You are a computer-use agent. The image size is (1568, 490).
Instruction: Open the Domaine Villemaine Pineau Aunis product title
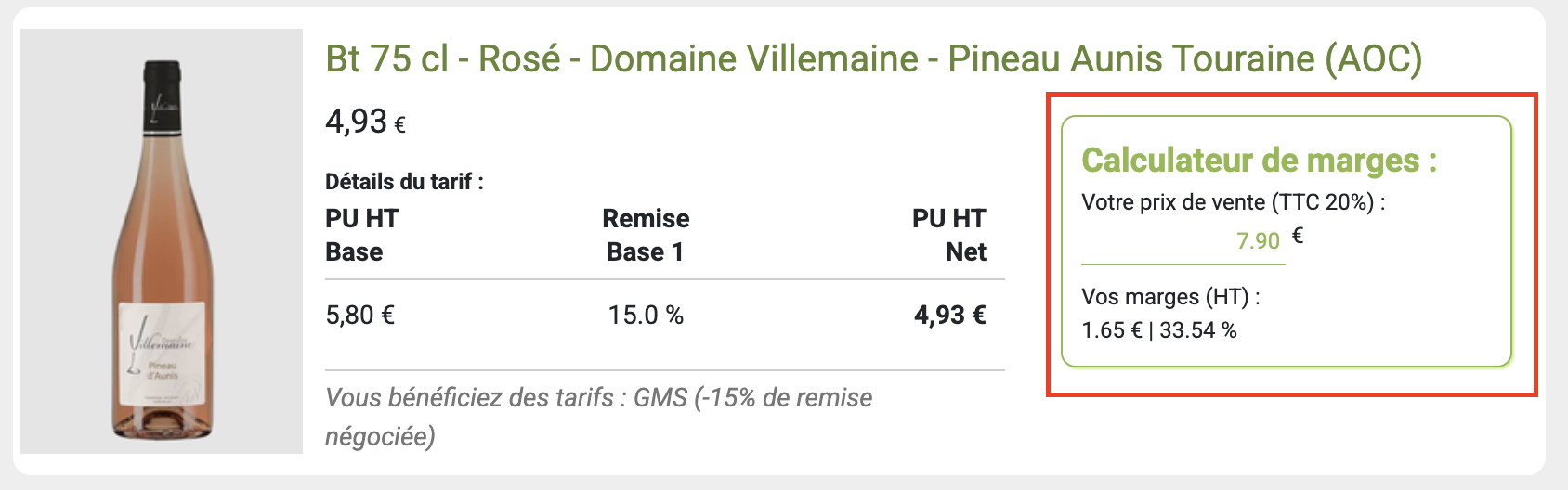click(873, 59)
